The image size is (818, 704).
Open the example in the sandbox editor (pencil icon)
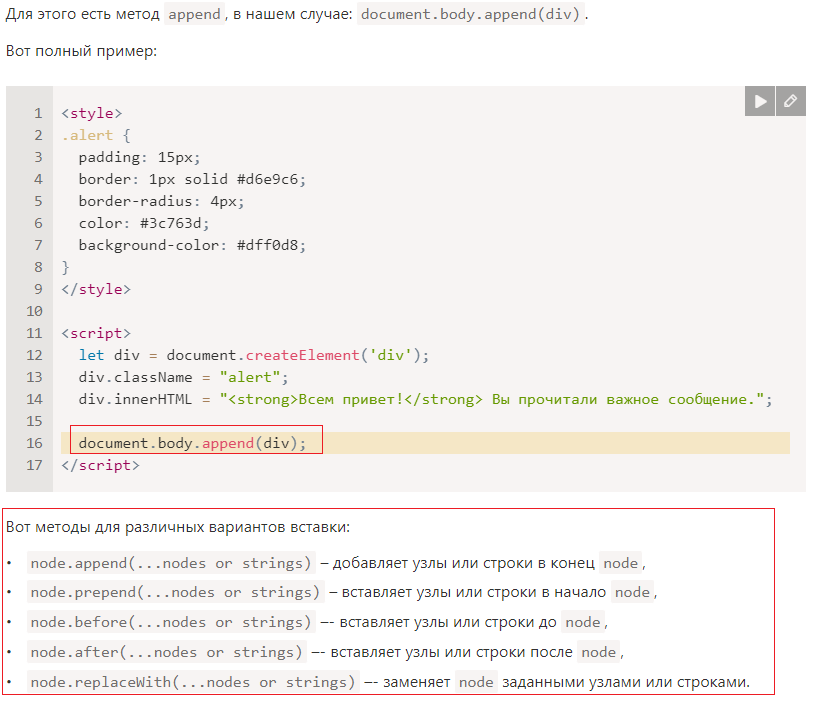pyautogui.click(x=791, y=101)
